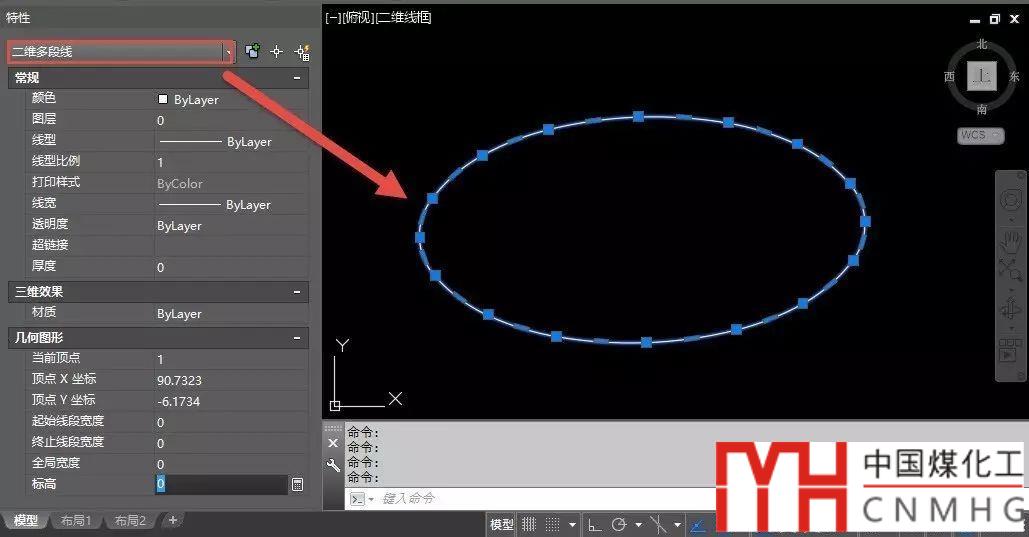Toggle polar tracking circle icon
The height and width of the screenshot is (537, 1029).
(x=618, y=525)
